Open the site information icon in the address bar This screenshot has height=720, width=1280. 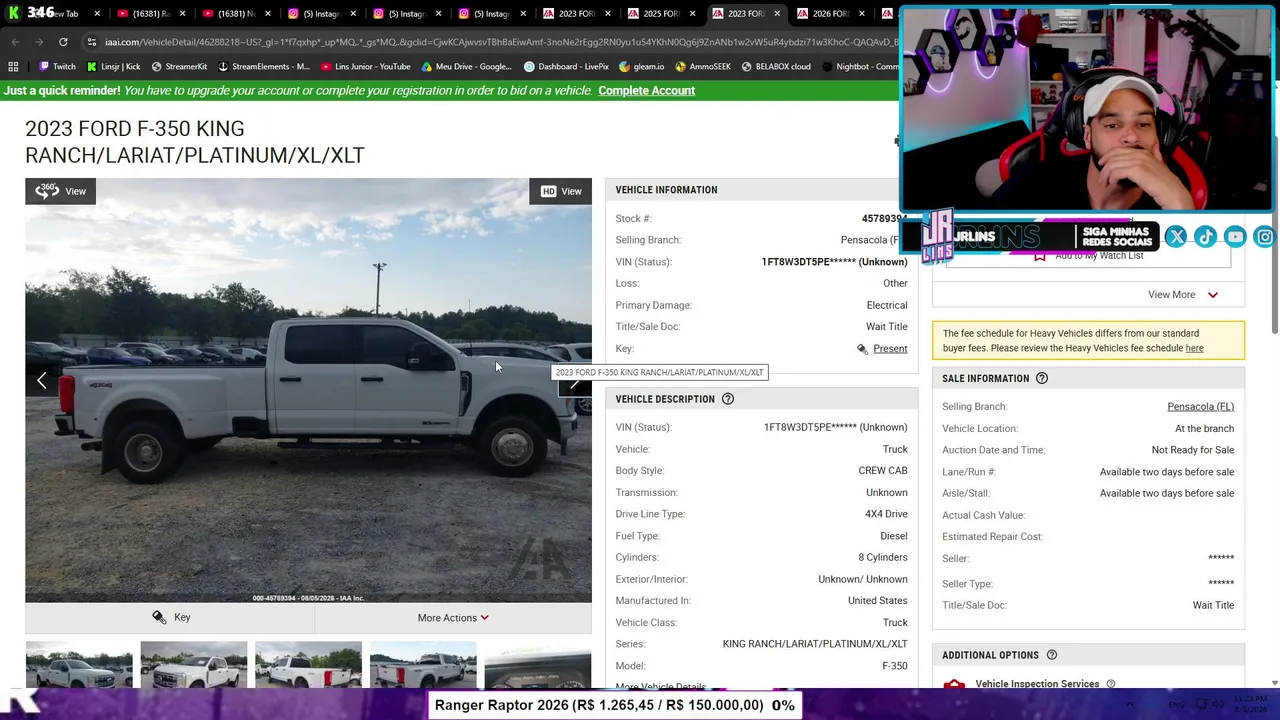(x=92, y=42)
